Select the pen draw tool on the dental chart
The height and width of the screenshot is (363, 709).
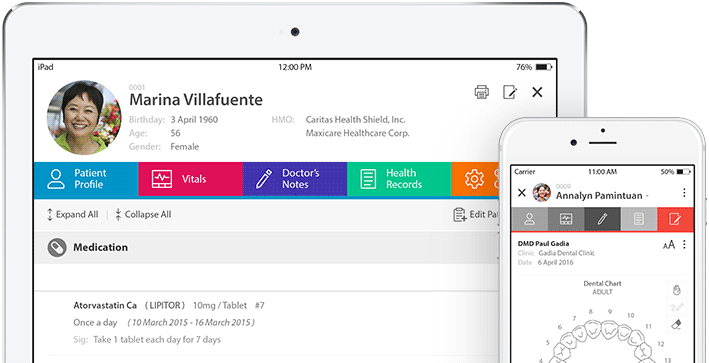coord(676,307)
